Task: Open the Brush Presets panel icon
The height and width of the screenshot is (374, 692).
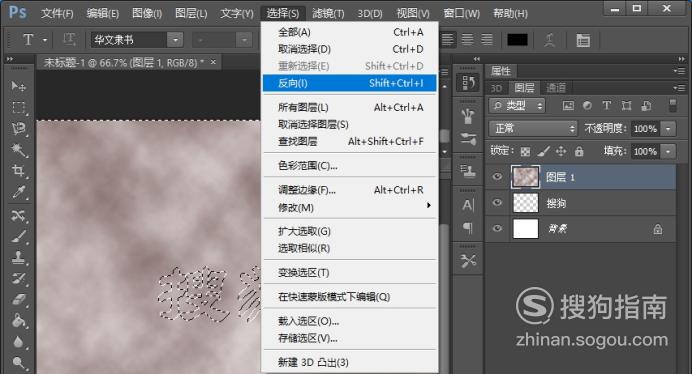Action: 468,139
